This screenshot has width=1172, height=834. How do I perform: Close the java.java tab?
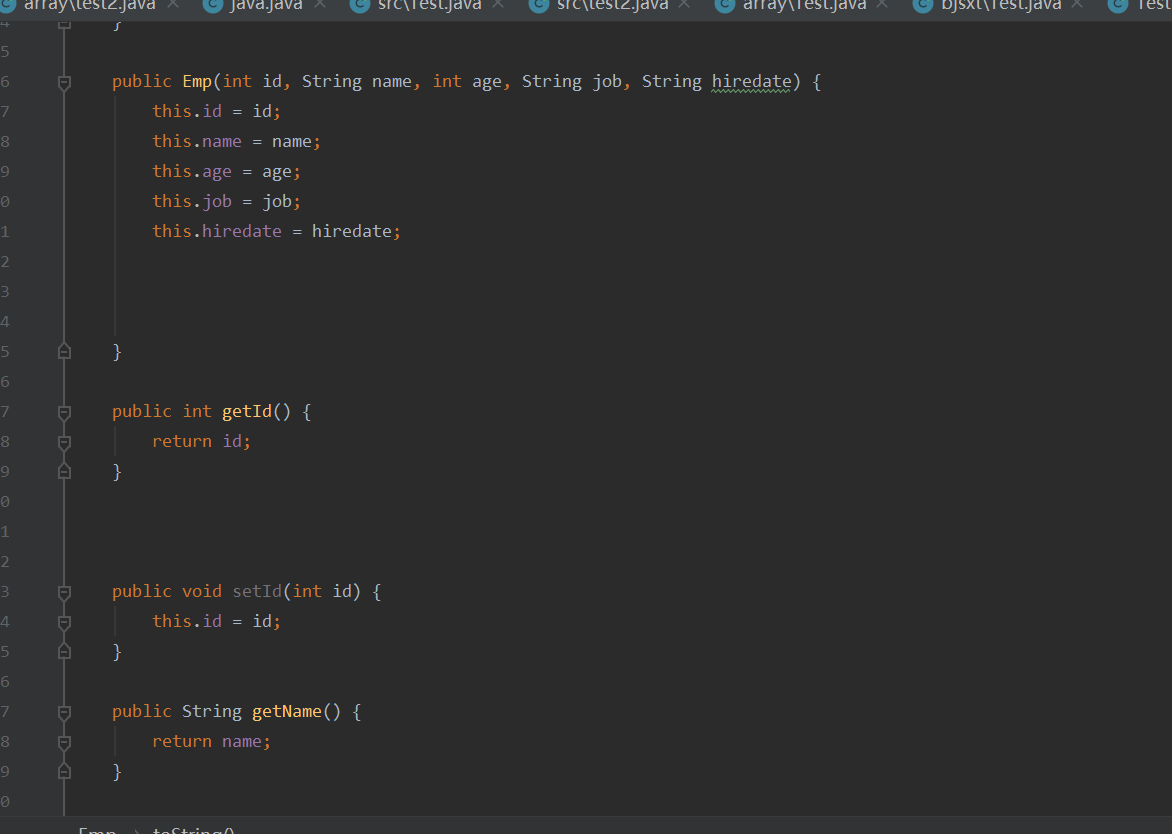point(320,4)
